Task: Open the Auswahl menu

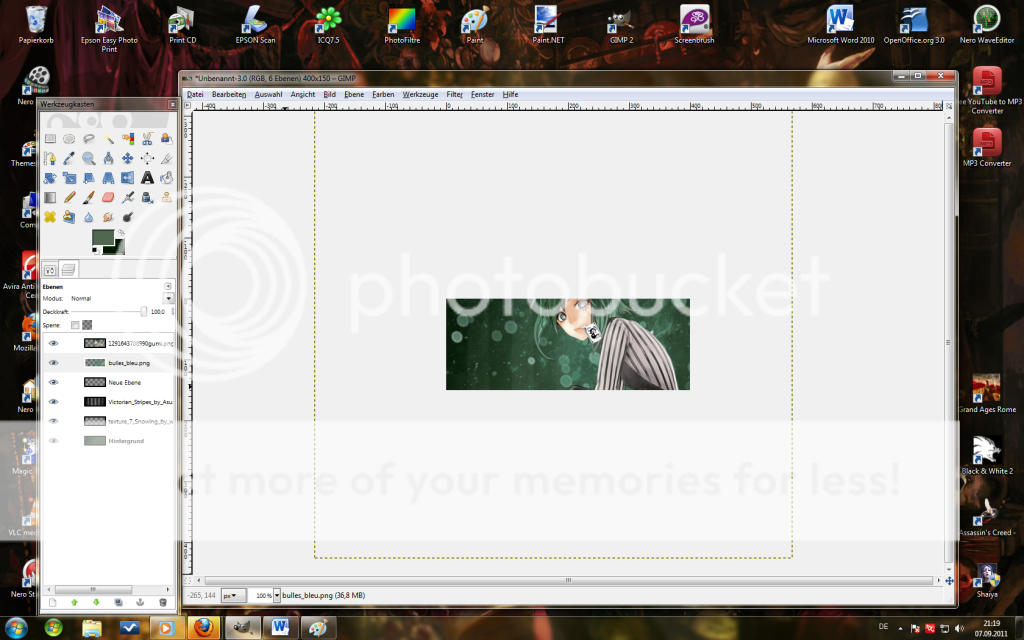Action: pos(268,95)
